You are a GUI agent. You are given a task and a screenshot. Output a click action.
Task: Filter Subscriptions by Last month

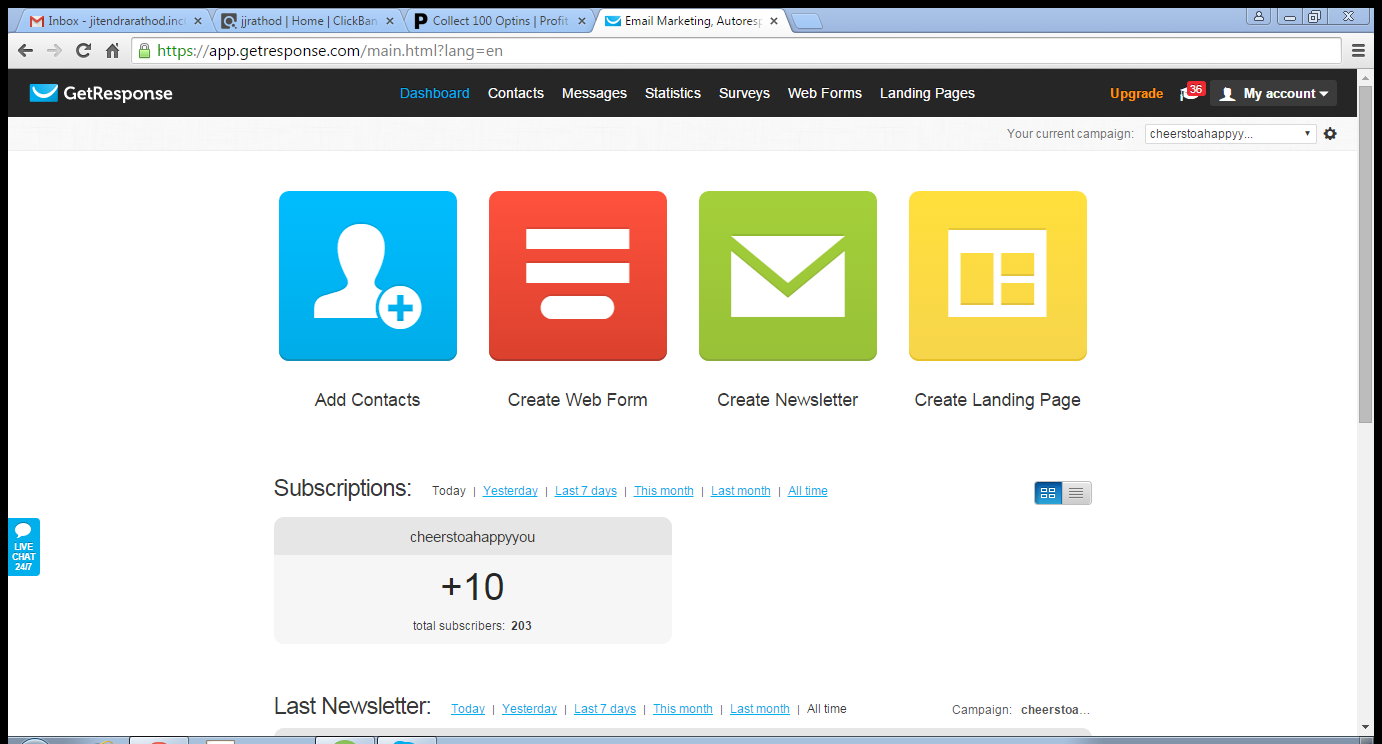coord(741,491)
